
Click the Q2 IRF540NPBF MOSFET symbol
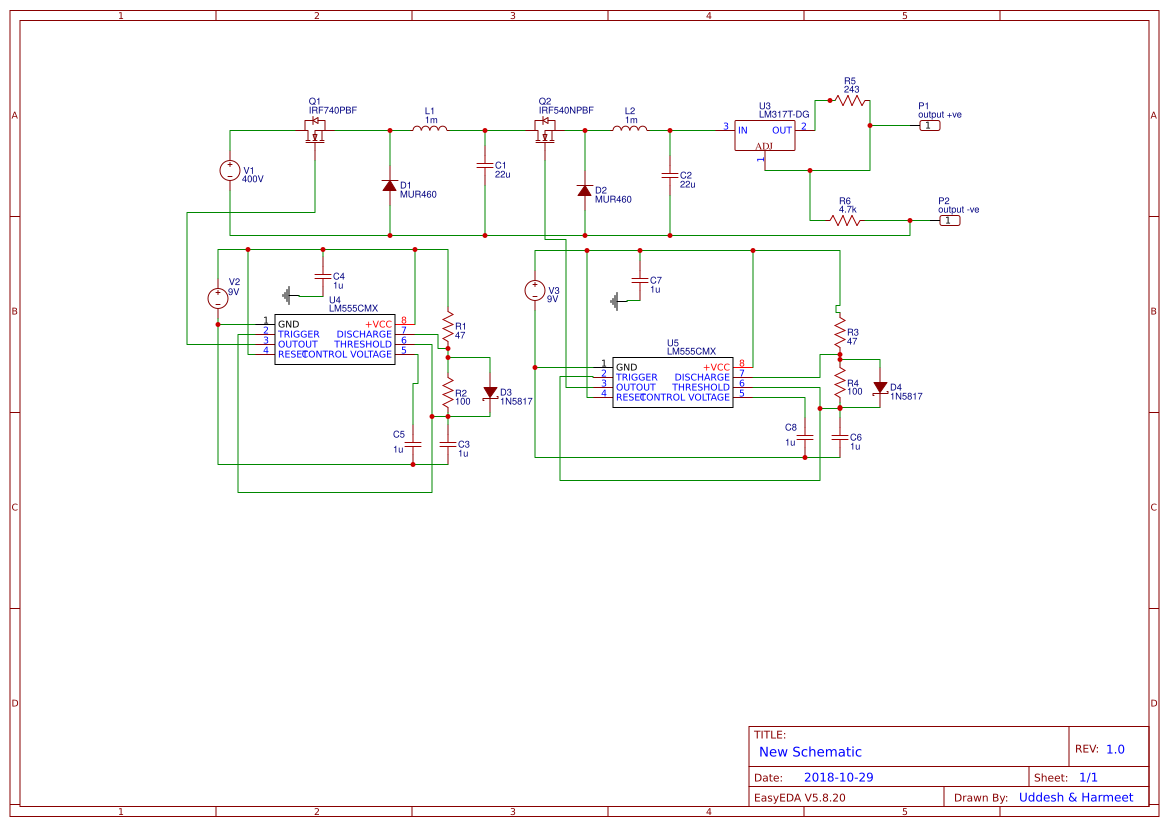(546, 131)
